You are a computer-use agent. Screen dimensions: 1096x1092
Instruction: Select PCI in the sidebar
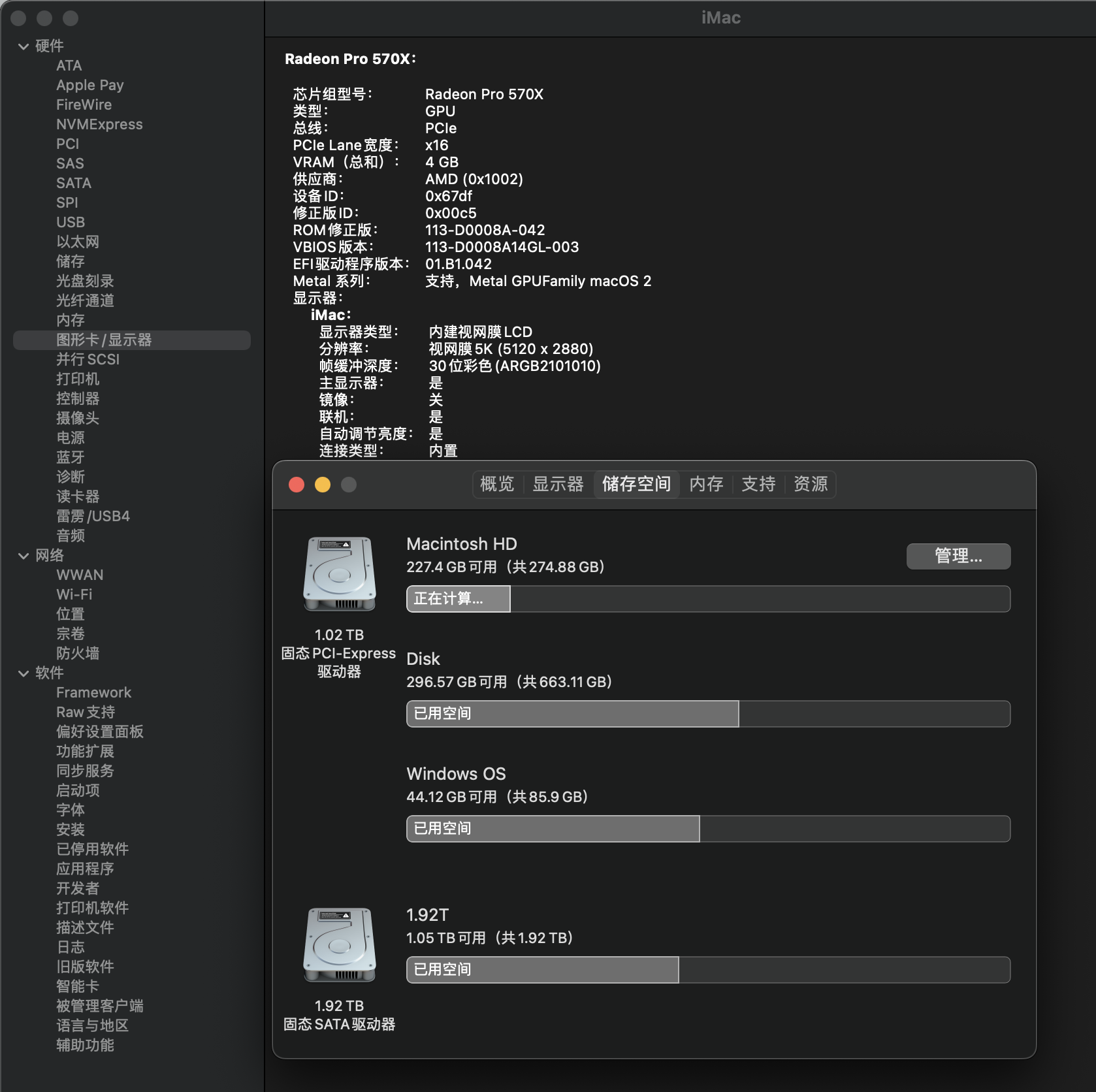coord(68,144)
